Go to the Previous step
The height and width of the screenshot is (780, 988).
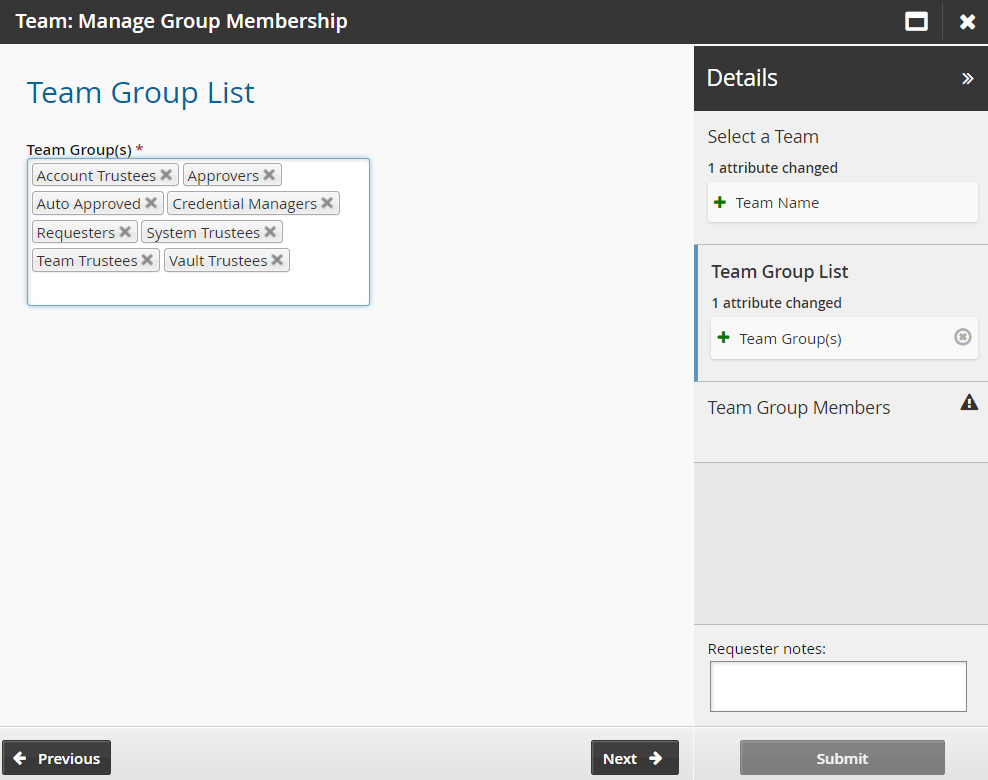[57, 758]
